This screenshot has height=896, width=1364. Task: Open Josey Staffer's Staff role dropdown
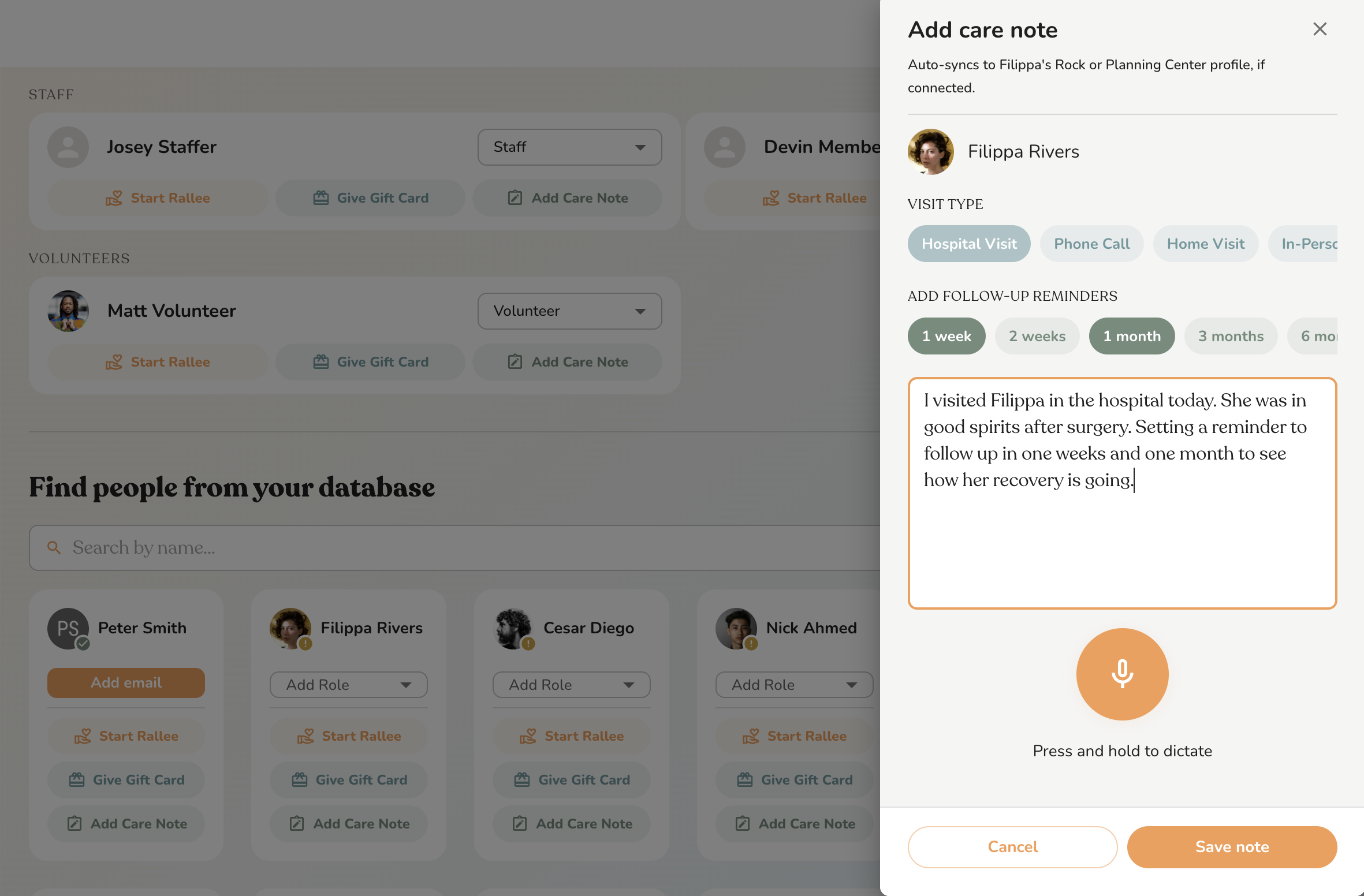coord(569,147)
